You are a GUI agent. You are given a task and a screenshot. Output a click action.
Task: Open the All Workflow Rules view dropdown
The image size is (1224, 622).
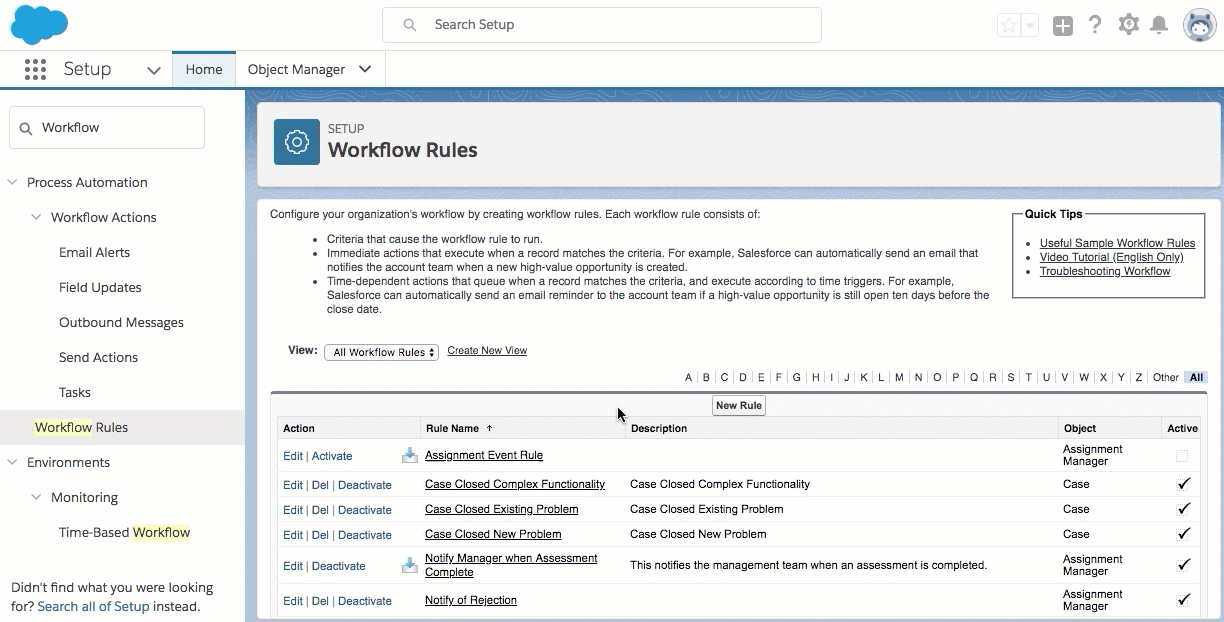click(x=381, y=352)
